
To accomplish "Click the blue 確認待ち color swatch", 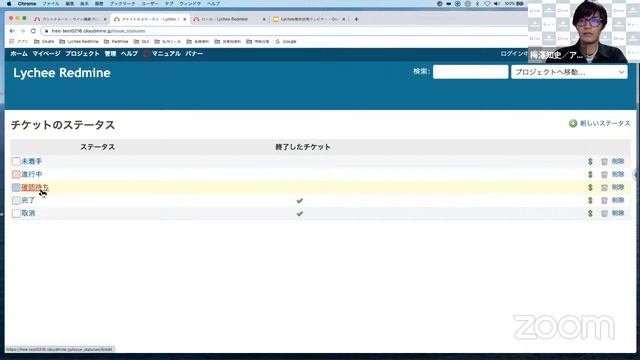I will [x=16, y=187].
